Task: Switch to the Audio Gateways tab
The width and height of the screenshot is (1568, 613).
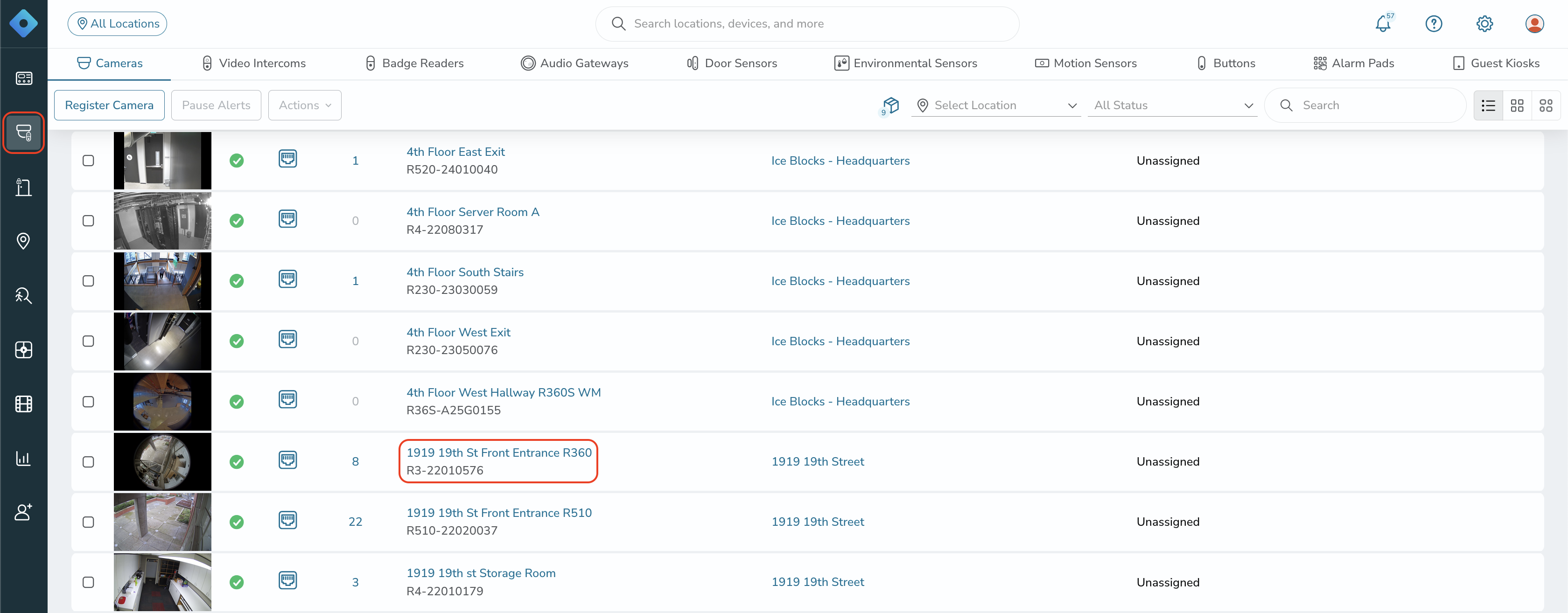Action: [x=574, y=63]
